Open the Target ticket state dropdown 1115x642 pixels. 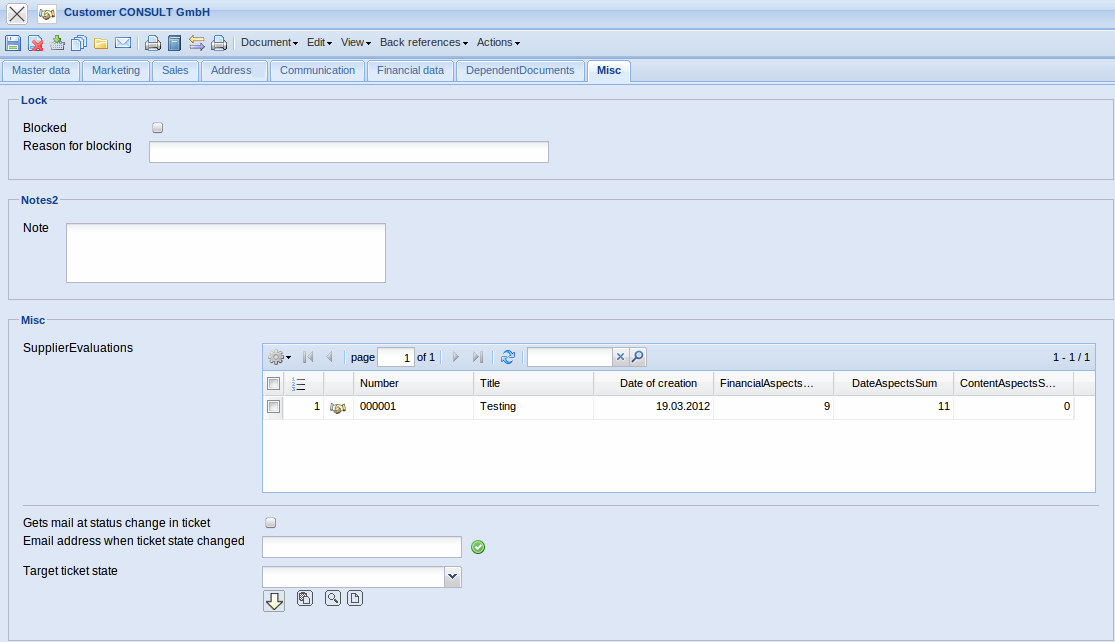pos(453,577)
